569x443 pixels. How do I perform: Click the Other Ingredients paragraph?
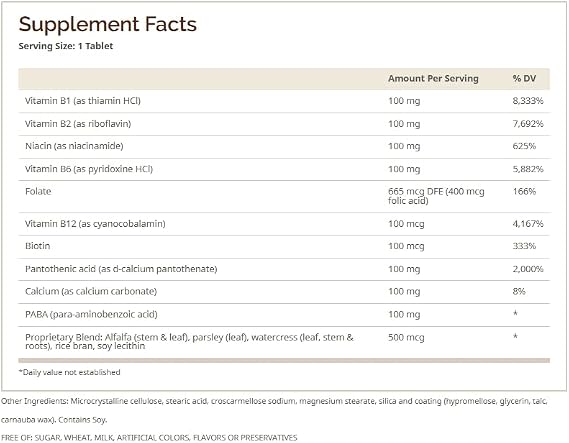pos(274,410)
